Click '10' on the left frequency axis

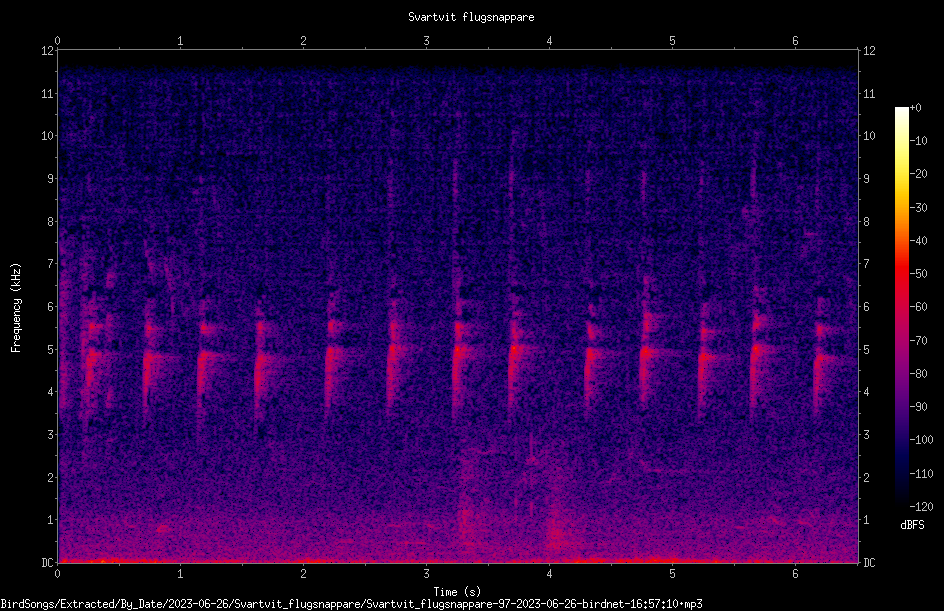pos(48,136)
